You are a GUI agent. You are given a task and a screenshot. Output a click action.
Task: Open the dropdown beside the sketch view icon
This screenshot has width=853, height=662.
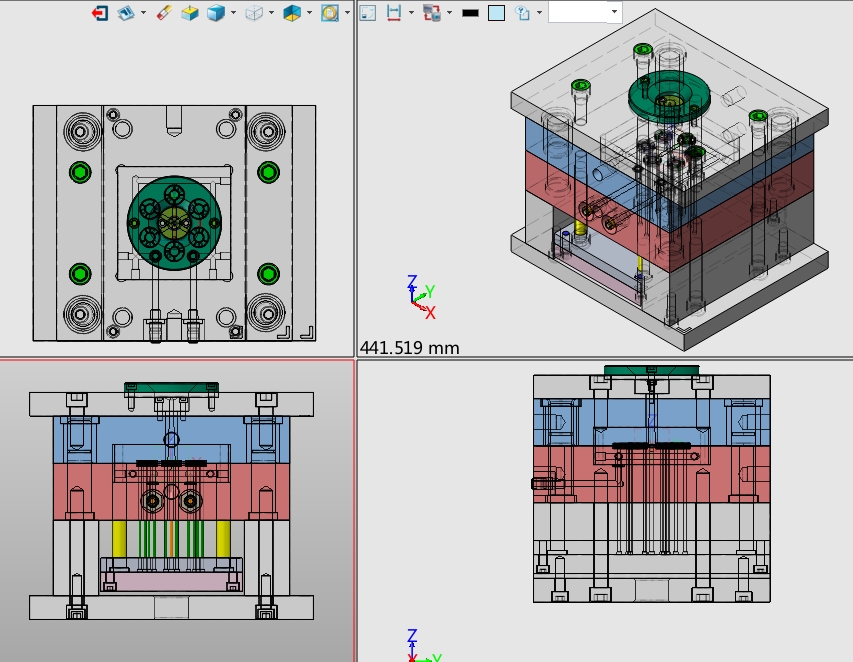(x=143, y=13)
